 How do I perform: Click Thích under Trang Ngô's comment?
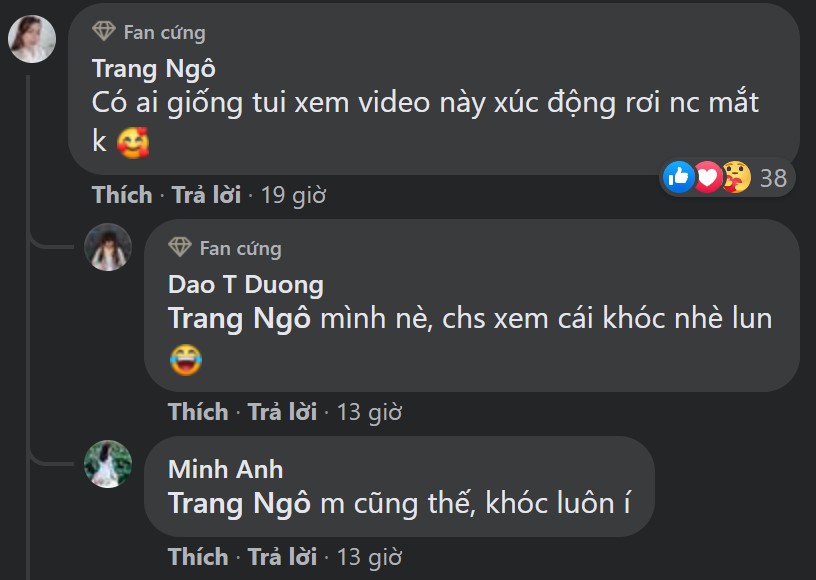[x=122, y=195]
